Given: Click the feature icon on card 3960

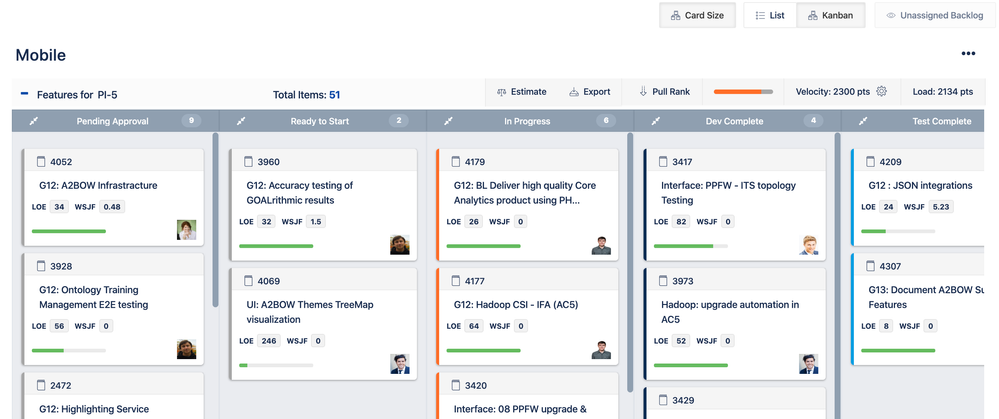Looking at the screenshot, I should 248,162.
